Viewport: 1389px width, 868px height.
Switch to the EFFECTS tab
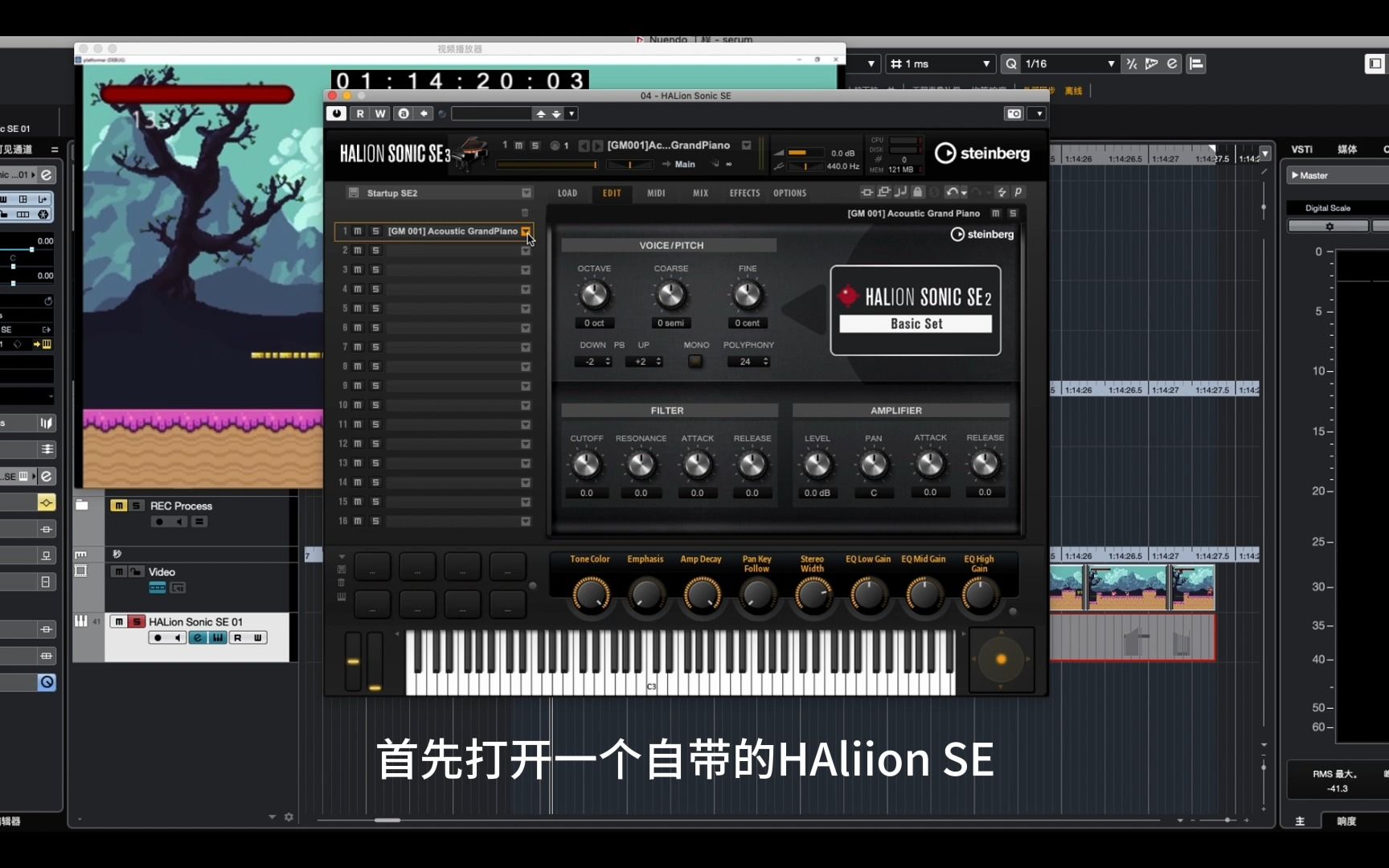744,193
